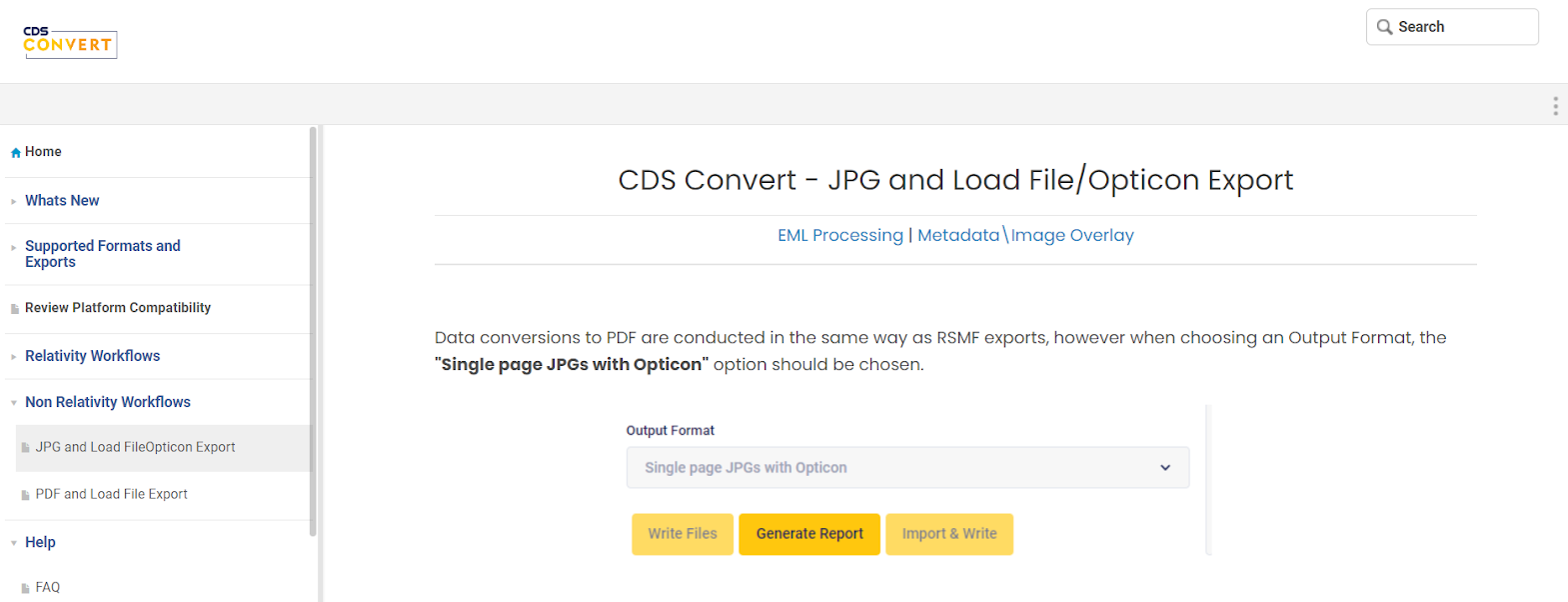
Task: Expand Supported Formats and Exports arrow
Action: click(x=14, y=247)
